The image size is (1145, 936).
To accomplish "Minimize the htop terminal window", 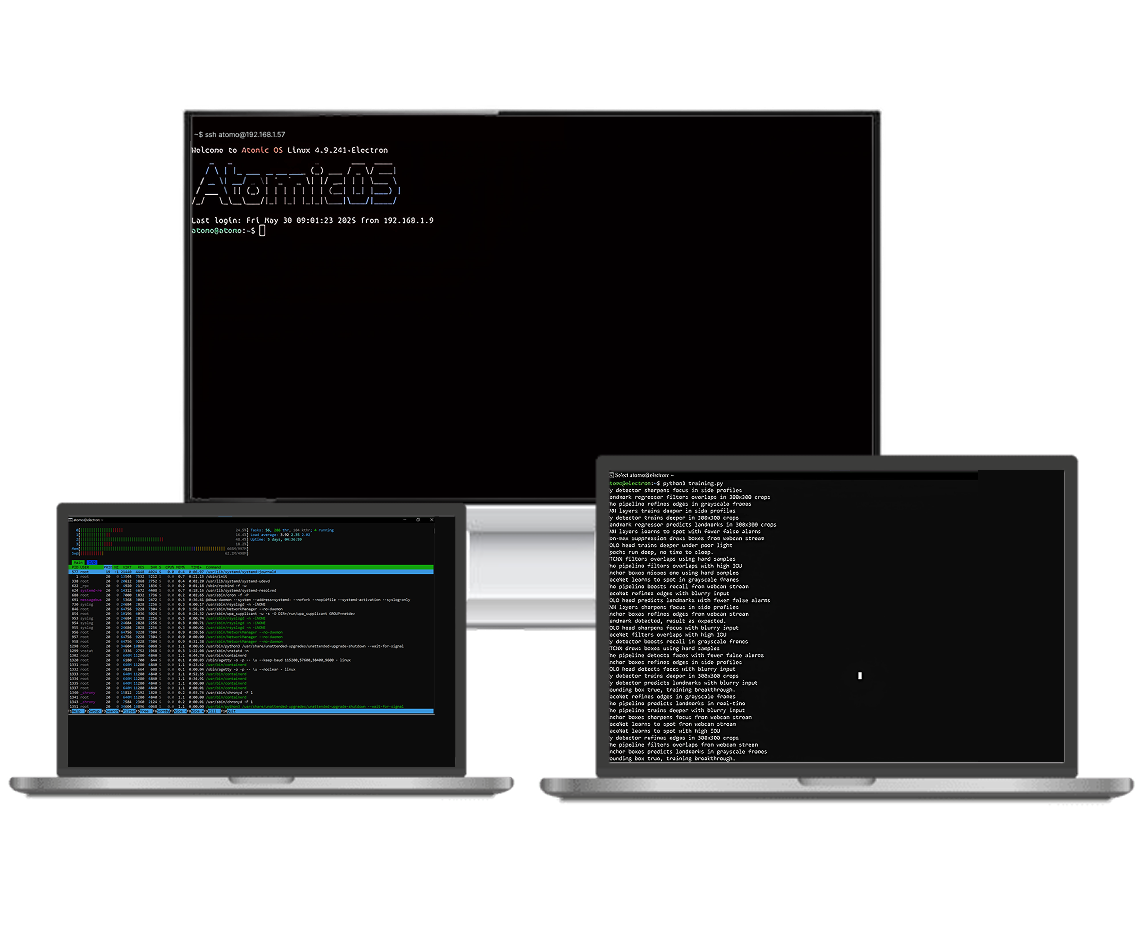I will click(405, 520).
